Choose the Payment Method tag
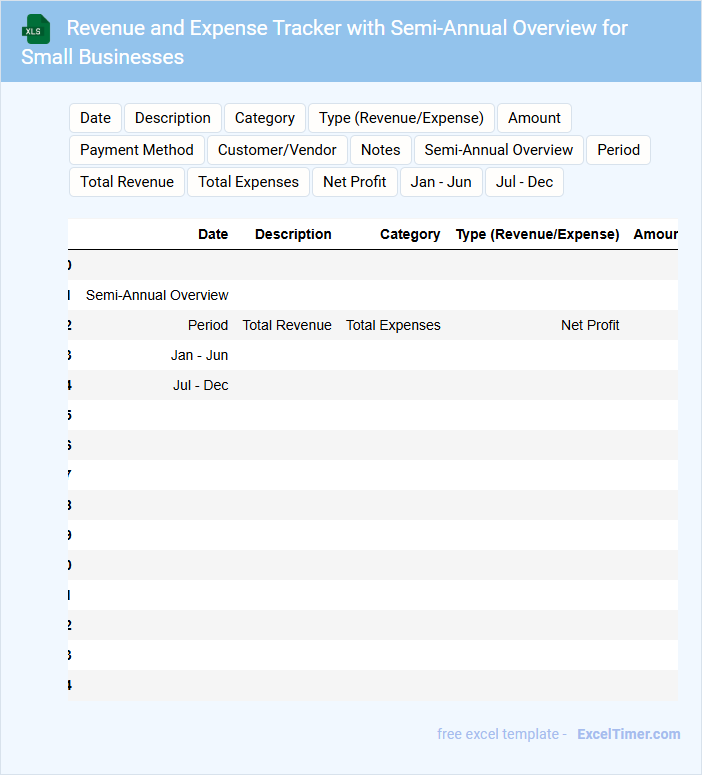This screenshot has width=702, height=775. point(136,150)
